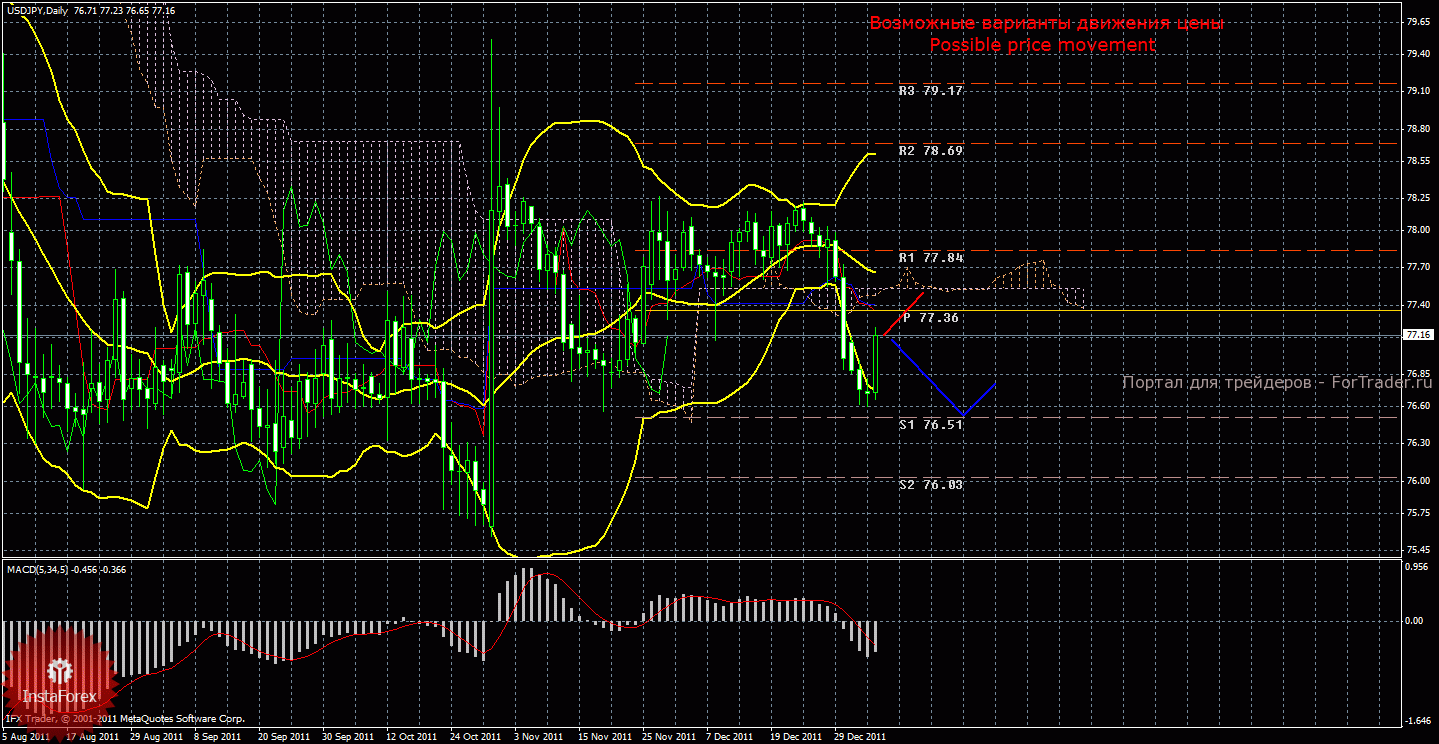Image resolution: width=1439 pixels, height=744 pixels.
Task: Select the R2 78.69 resistance label
Action: coord(930,151)
